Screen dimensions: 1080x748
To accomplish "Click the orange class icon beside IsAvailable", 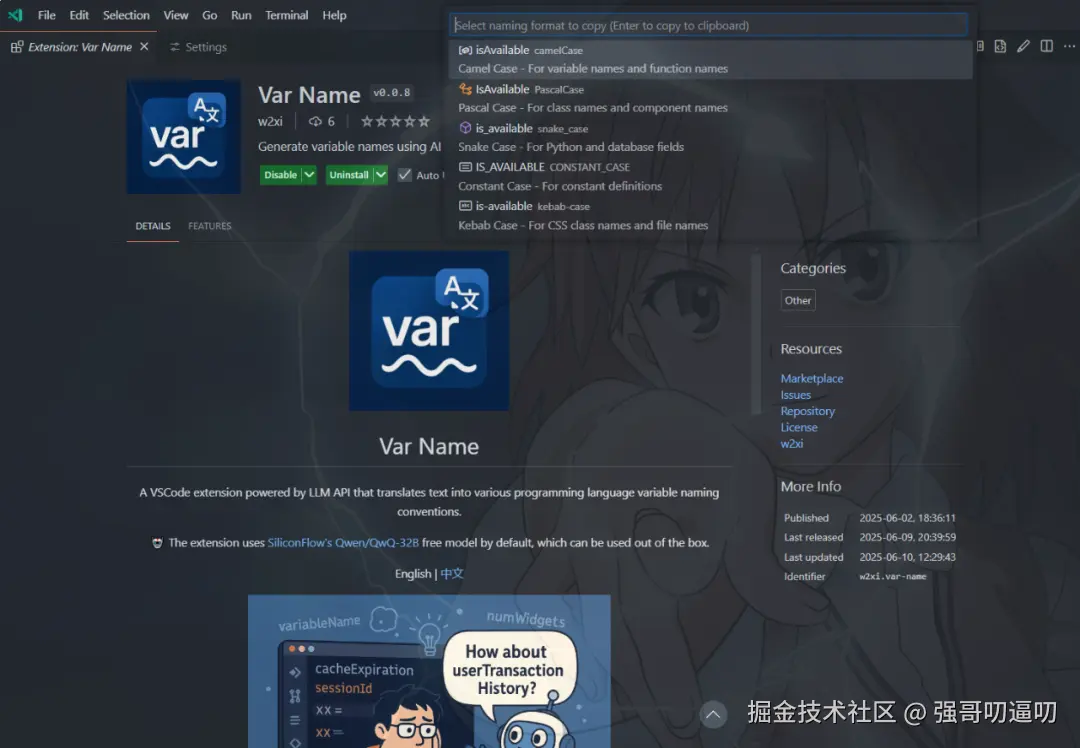I will [x=466, y=89].
